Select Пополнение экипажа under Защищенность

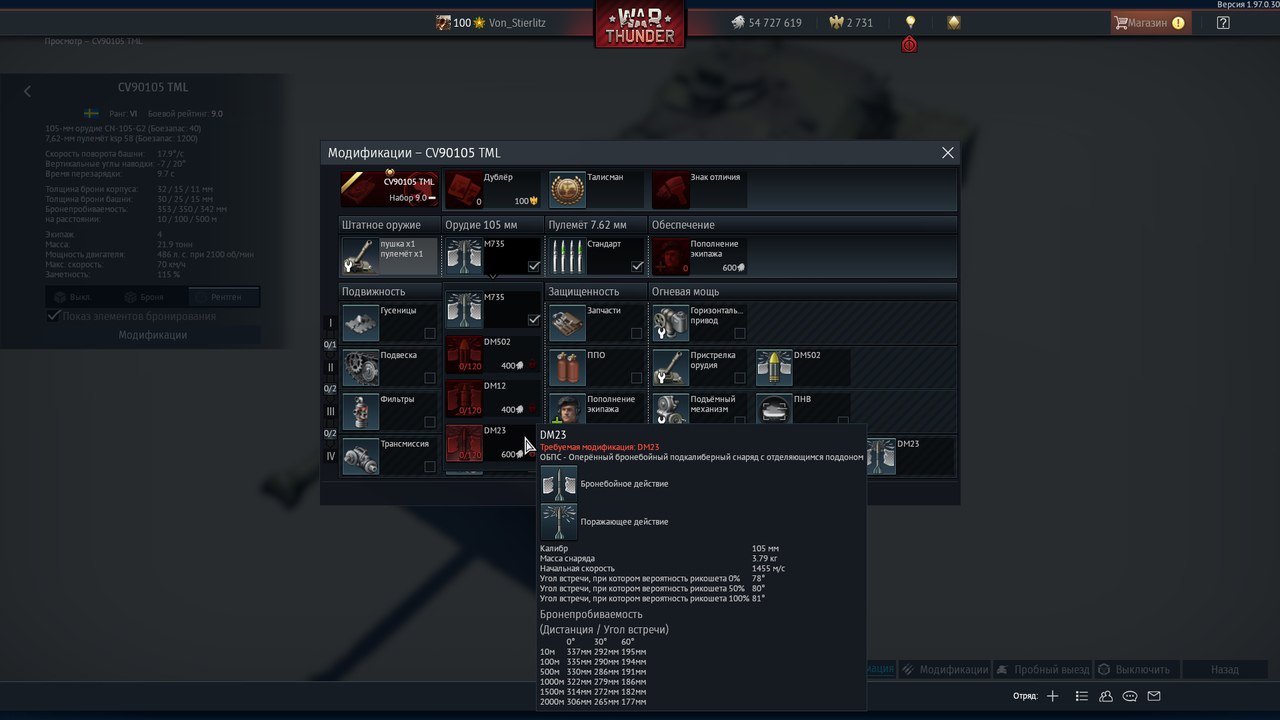(567, 408)
